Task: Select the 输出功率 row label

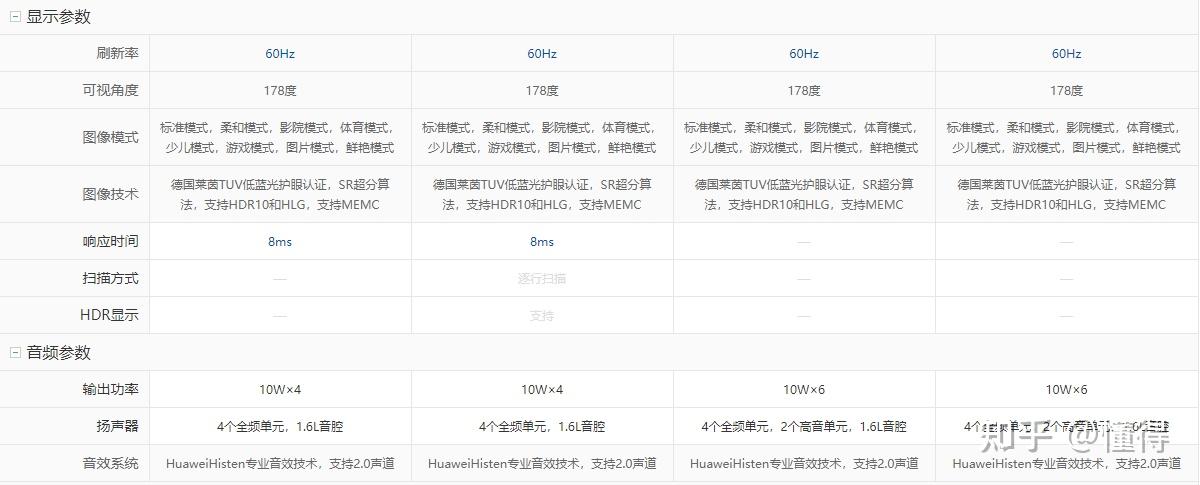Action: 110,389
